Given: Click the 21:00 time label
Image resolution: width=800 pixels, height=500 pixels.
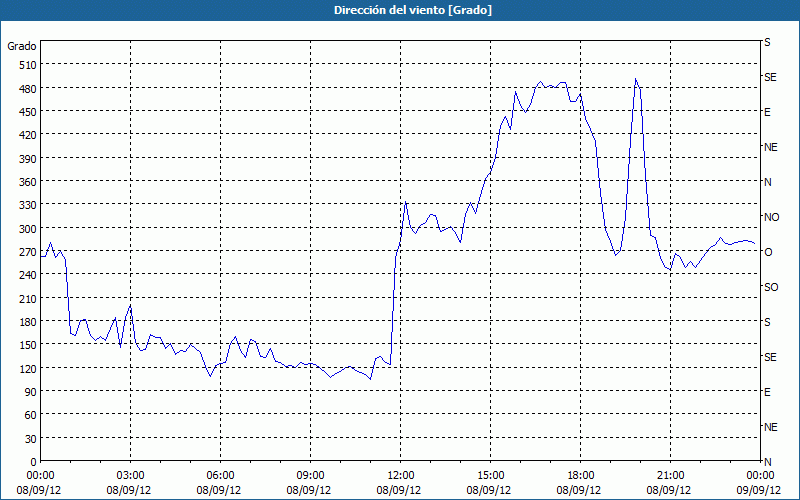Looking at the screenshot, I should [x=670, y=476].
